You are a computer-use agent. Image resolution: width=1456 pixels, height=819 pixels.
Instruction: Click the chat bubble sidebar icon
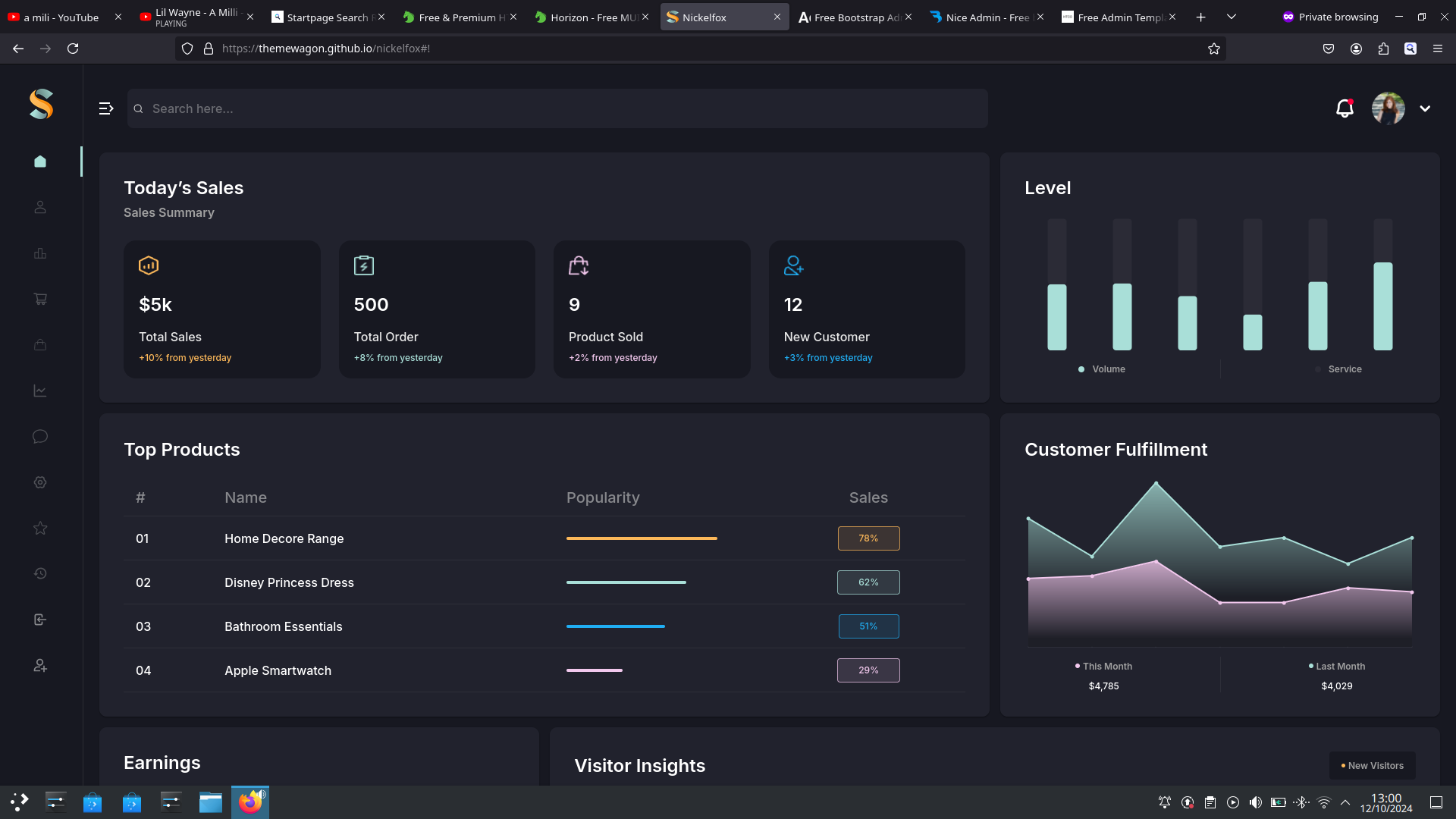(40, 437)
